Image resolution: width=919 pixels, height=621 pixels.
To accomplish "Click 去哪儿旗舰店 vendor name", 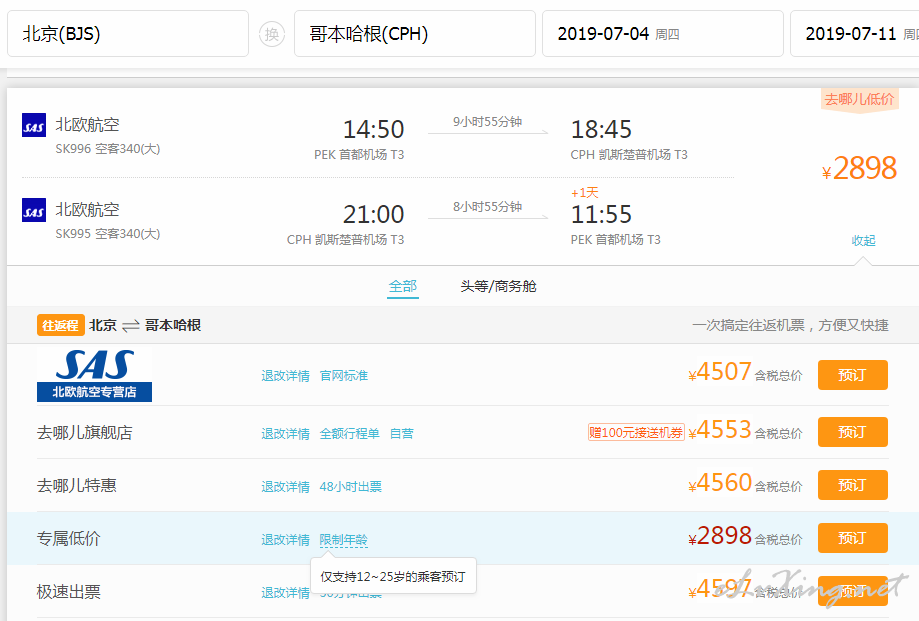I will click(84, 432).
